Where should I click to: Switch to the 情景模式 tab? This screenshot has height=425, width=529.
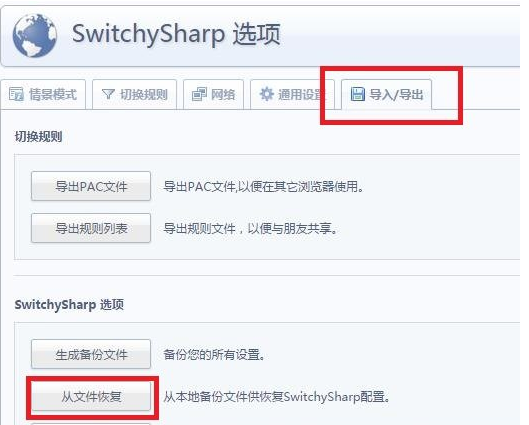point(43,95)
